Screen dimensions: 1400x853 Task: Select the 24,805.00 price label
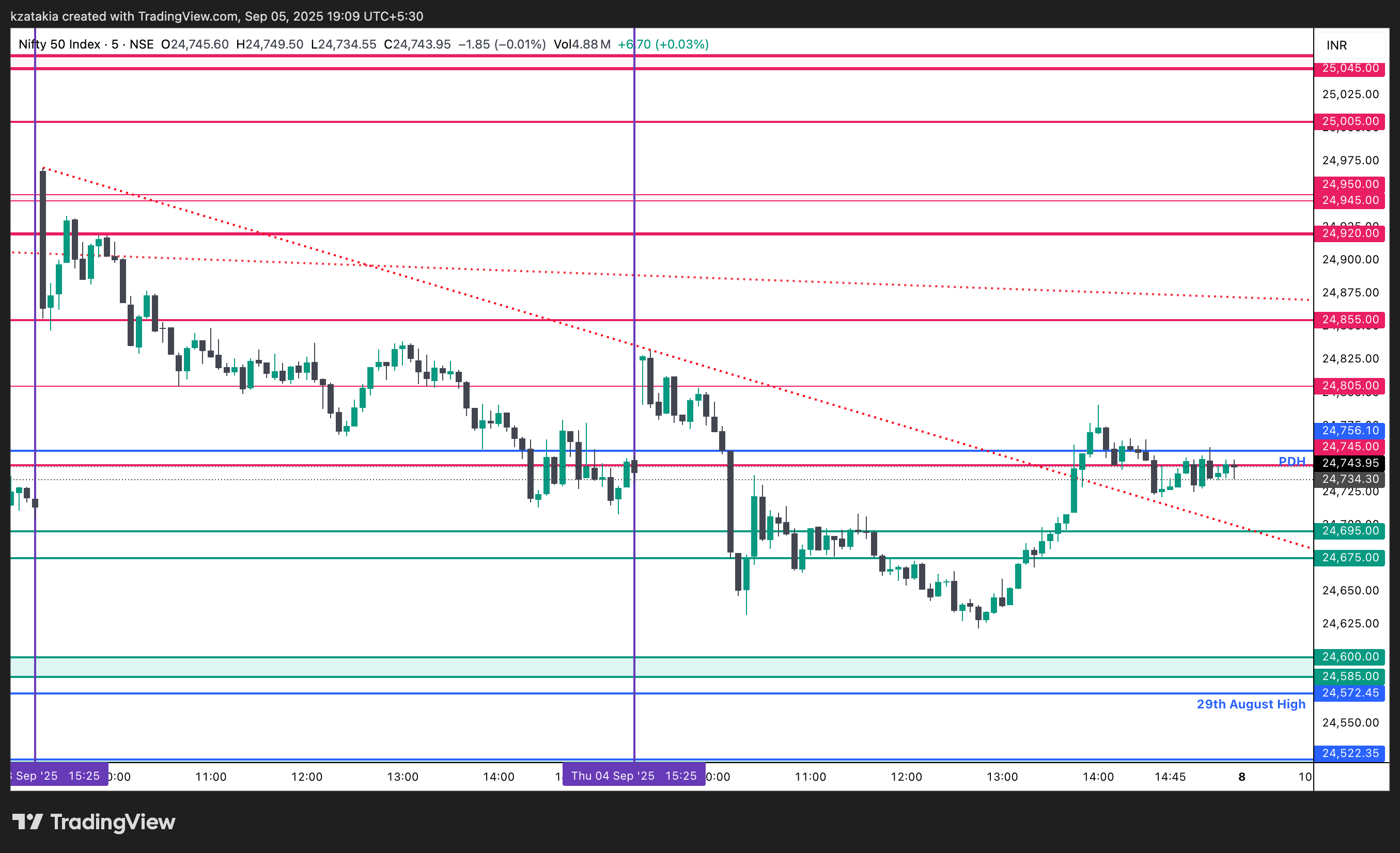point(1349,386)
